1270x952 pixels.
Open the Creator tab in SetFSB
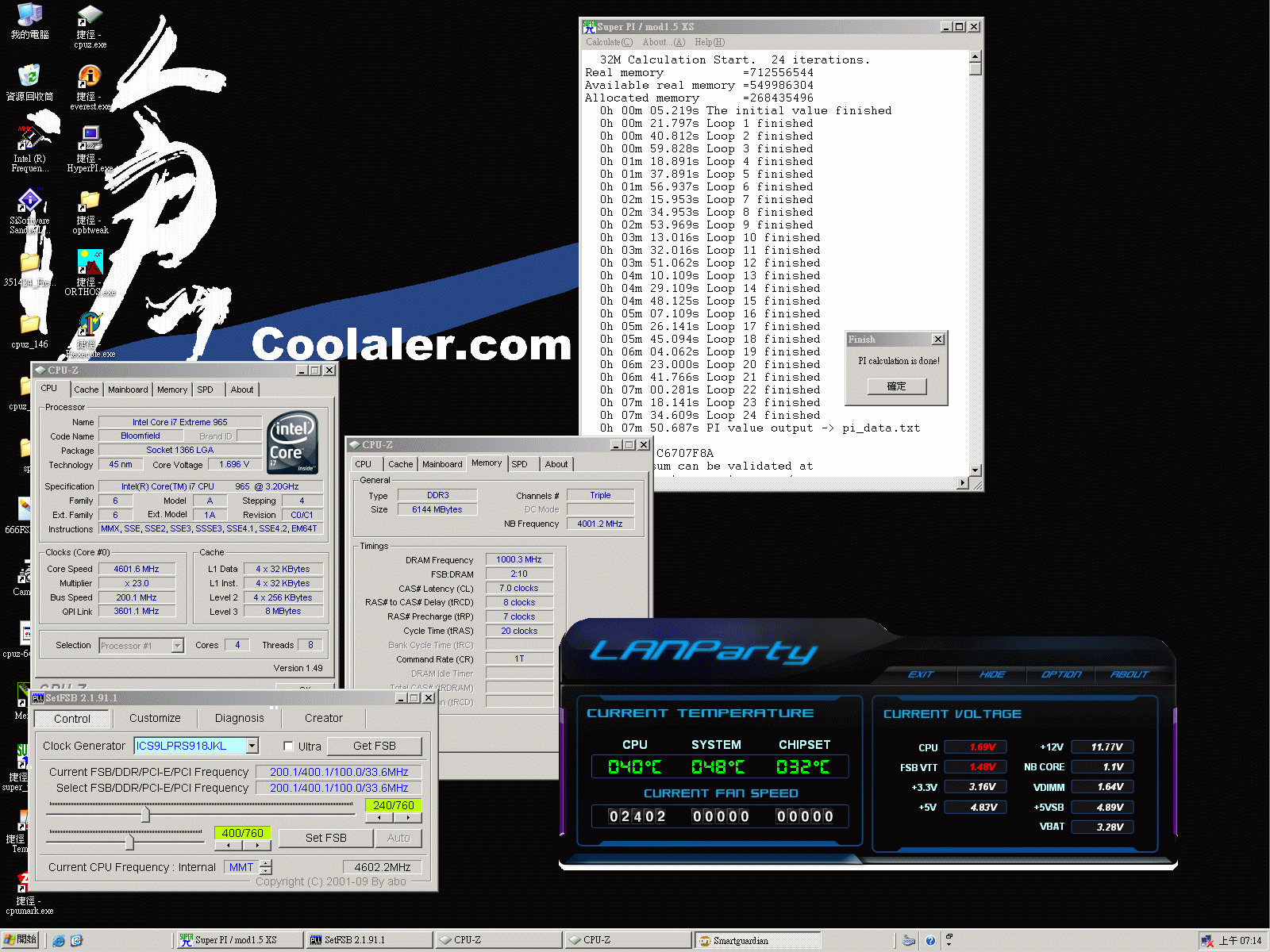tap(324, 718)
